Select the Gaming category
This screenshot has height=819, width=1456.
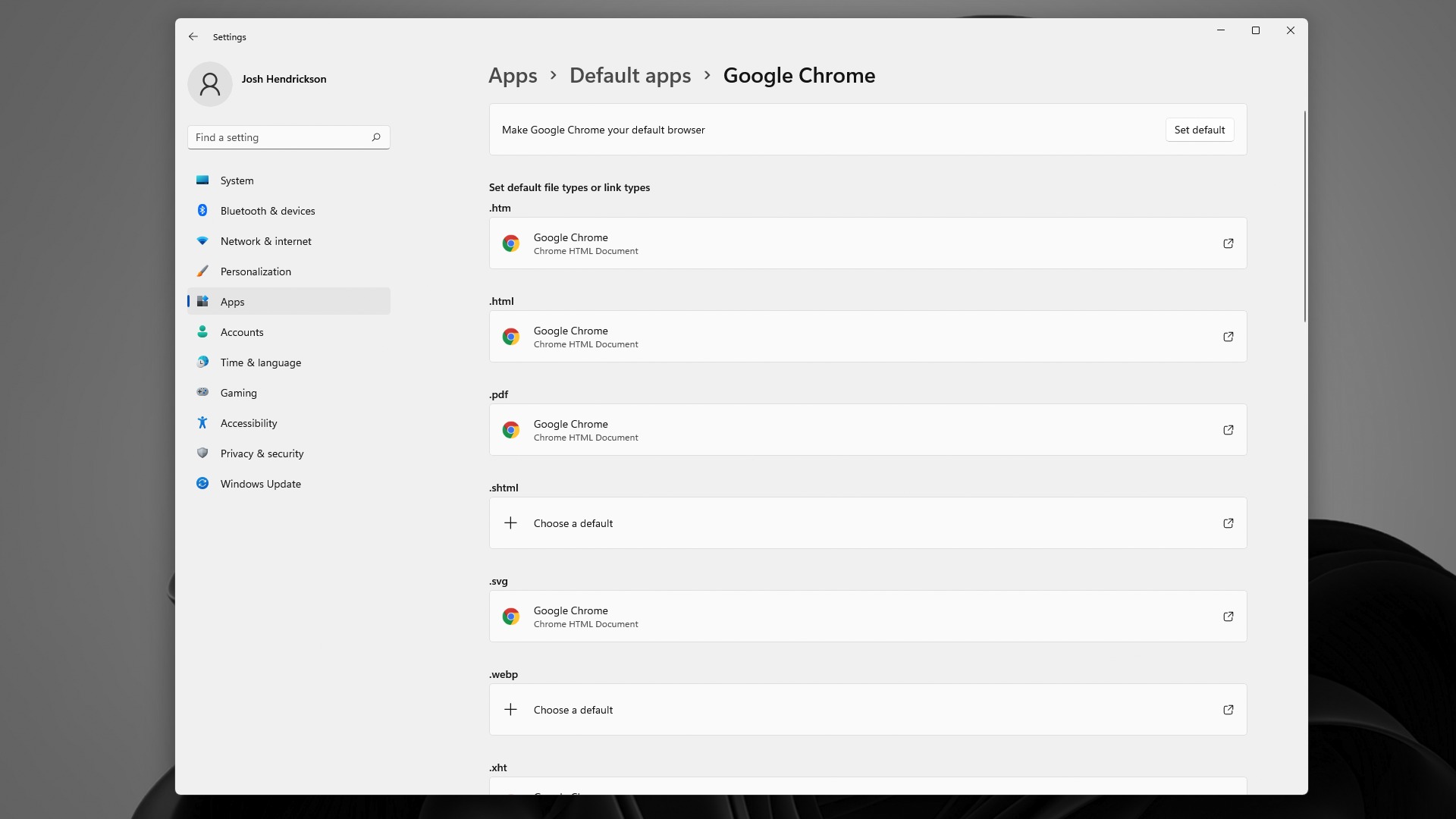(x=289, y=393)
